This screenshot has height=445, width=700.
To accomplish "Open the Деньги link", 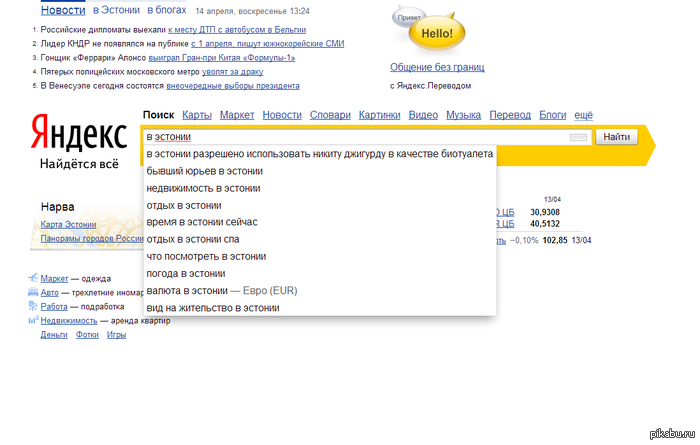I will tap(54, 335).
